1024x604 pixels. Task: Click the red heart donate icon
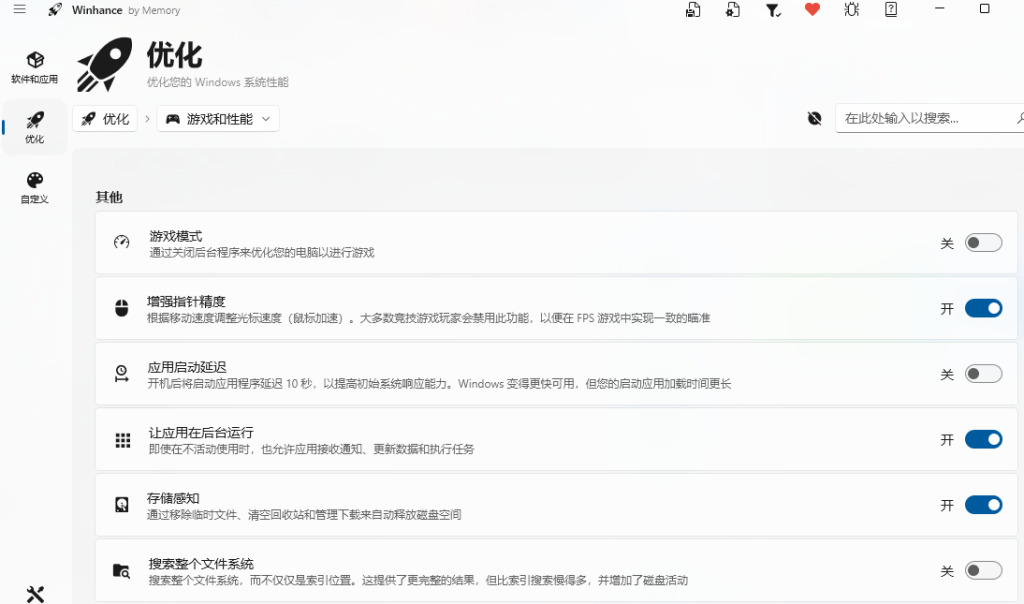pos(812,9)
